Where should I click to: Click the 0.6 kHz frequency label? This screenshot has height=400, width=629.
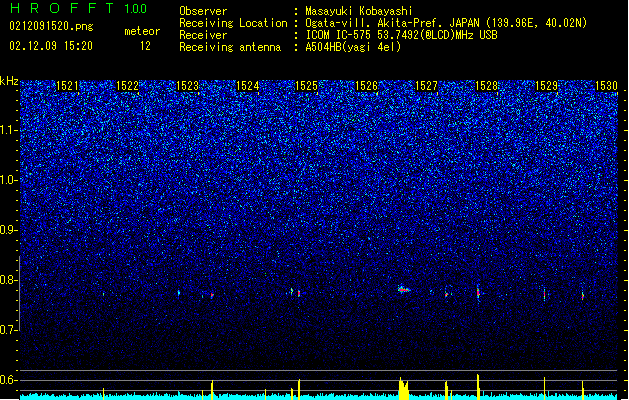tap(9, 380)
